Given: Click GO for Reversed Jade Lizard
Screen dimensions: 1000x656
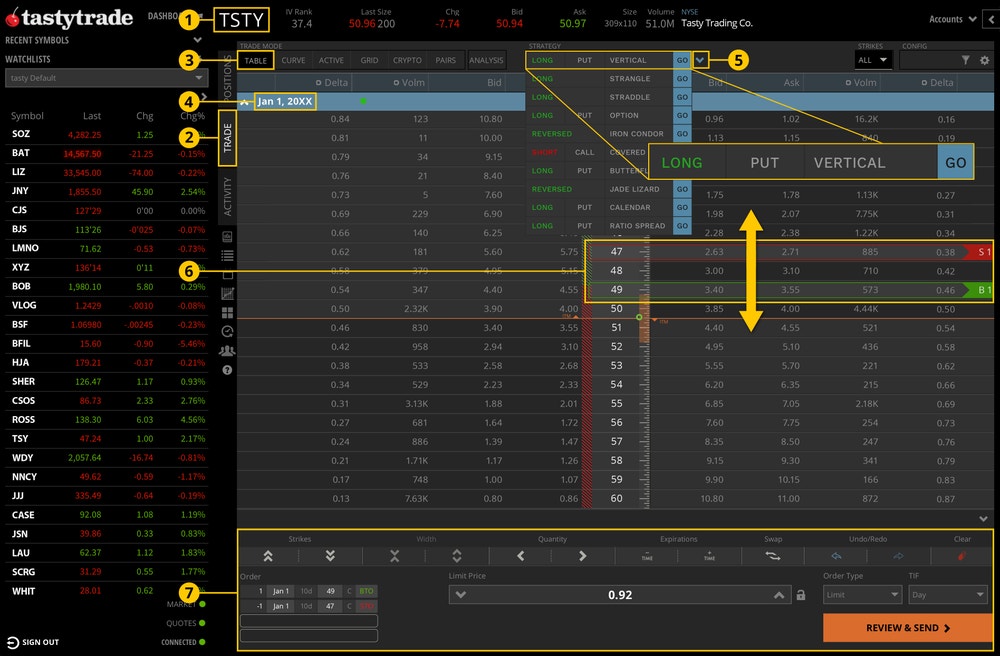Looking at the screenshot, I should [682, 189].
